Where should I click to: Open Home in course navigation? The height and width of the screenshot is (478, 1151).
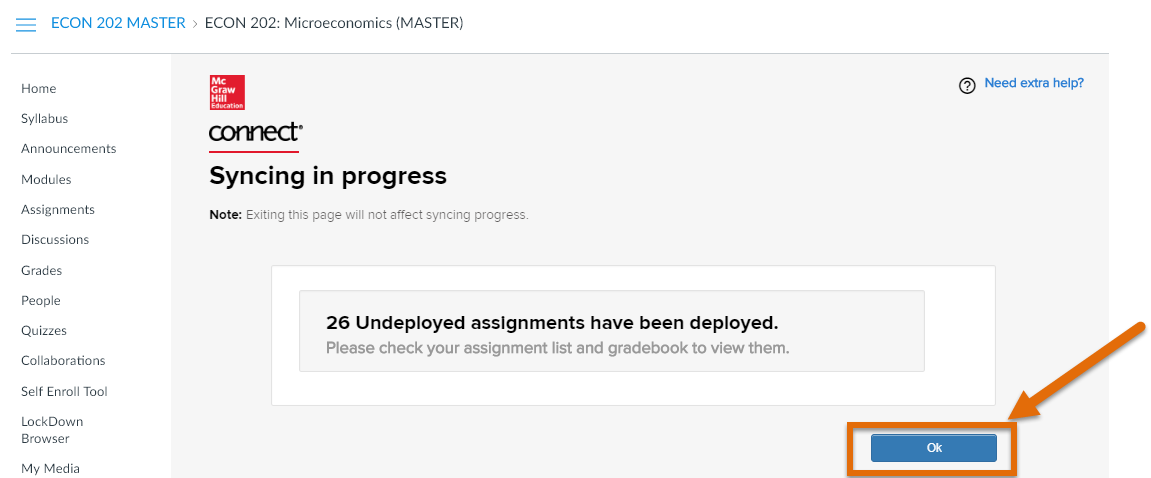(38, 88)
